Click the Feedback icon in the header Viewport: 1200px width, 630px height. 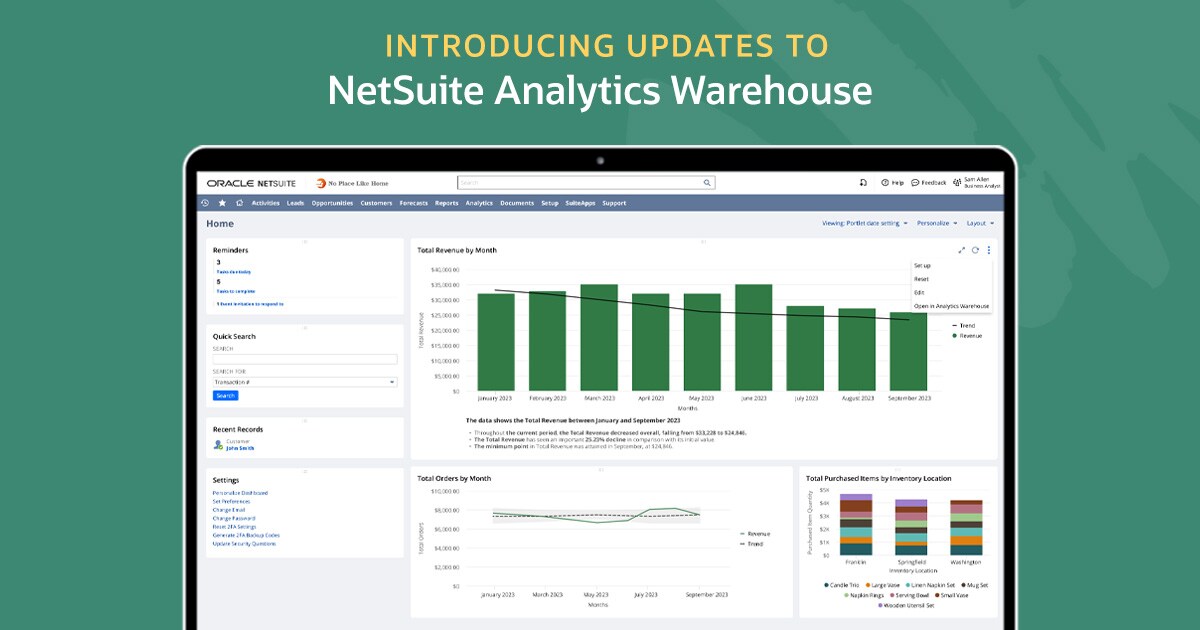click(916, 183)
